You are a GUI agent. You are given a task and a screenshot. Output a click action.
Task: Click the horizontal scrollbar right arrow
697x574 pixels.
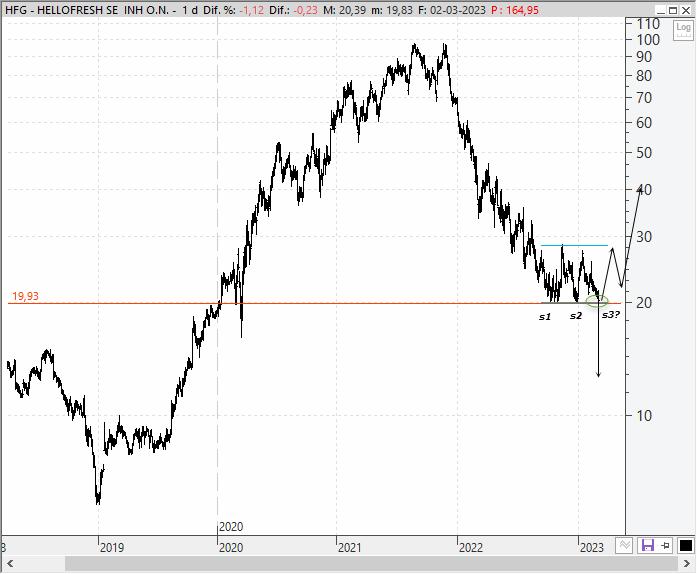coord(687,564)
